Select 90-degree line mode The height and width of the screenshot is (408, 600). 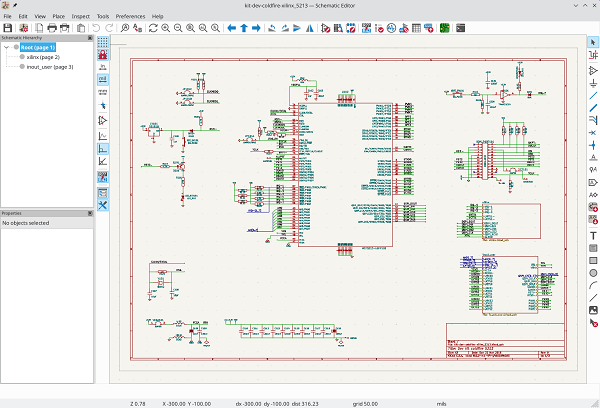pos(103,149)
